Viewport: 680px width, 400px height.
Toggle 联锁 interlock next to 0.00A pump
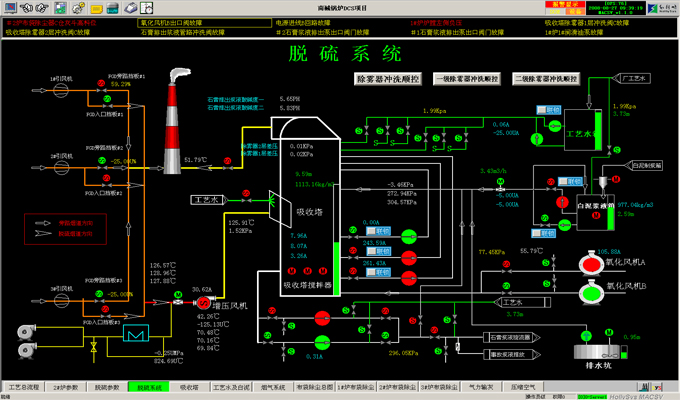click(379, 231)
